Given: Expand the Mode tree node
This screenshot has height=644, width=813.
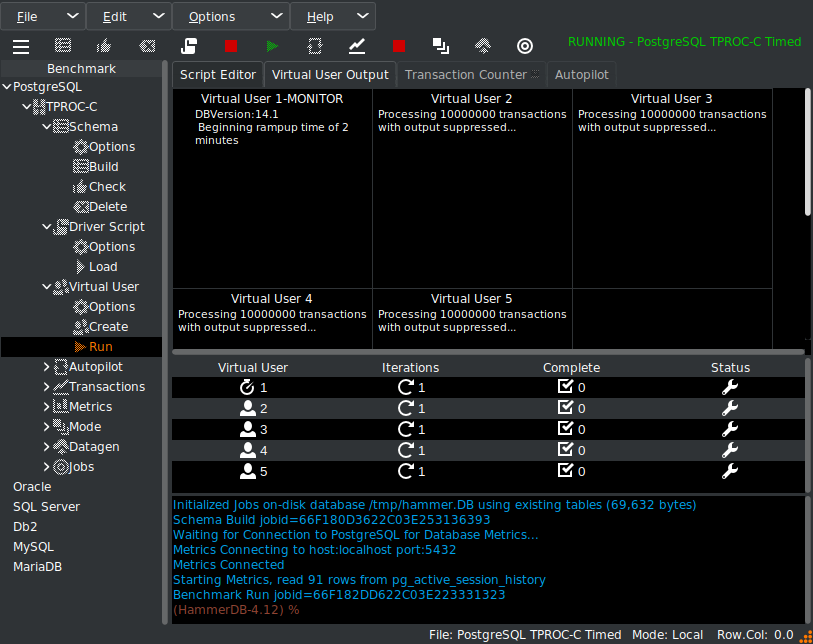Looking at the screenshot, I should pos(47,427).
